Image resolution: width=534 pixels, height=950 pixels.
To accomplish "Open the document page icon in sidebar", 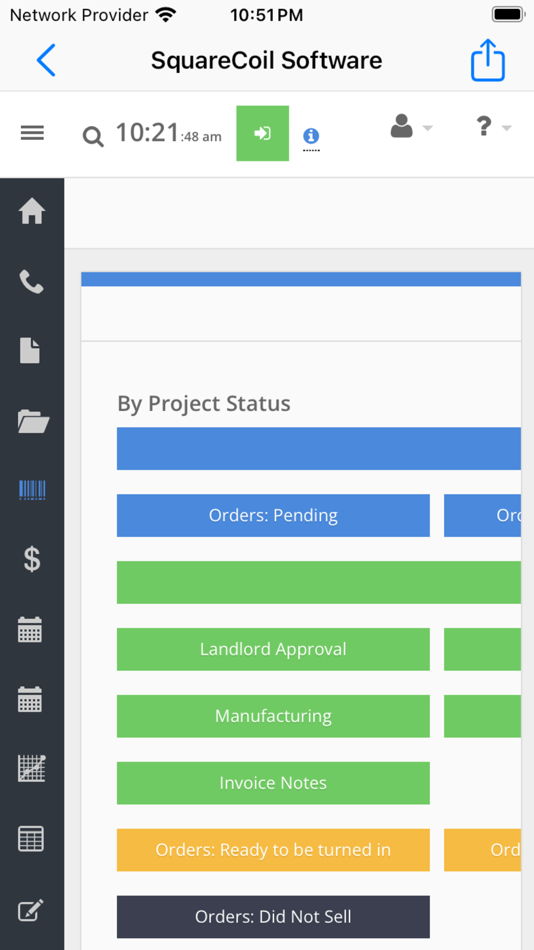I will 30,351.
